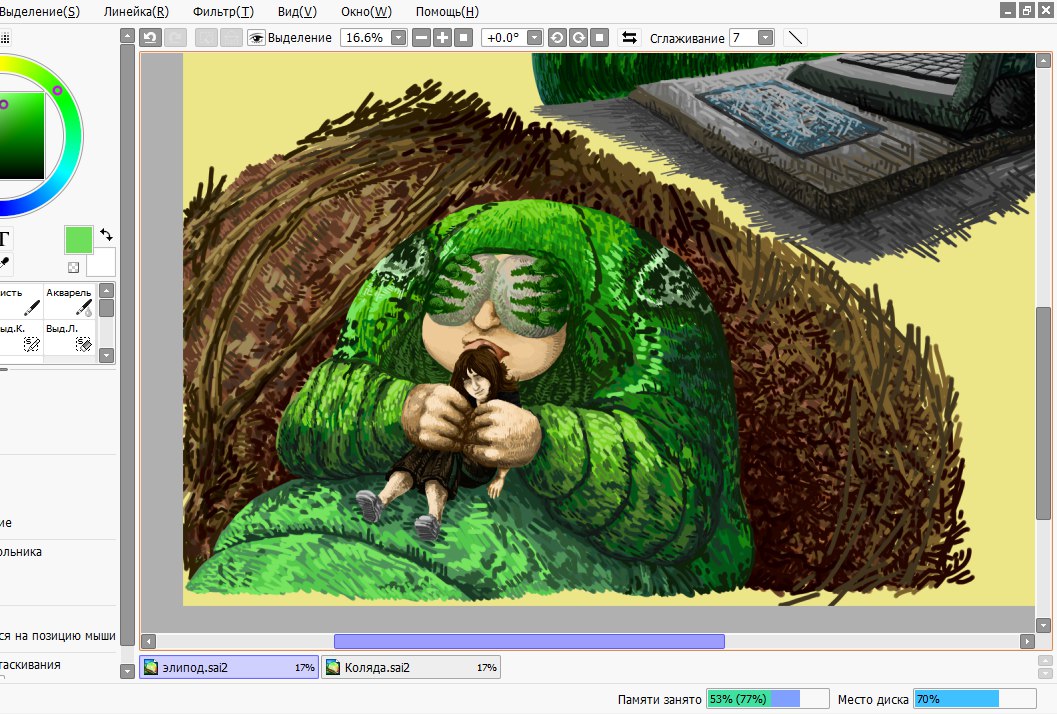Click the canvas vertical scrollbar thumb
The width and height of the screenshot is (1057, 714).
[1043, 413]
